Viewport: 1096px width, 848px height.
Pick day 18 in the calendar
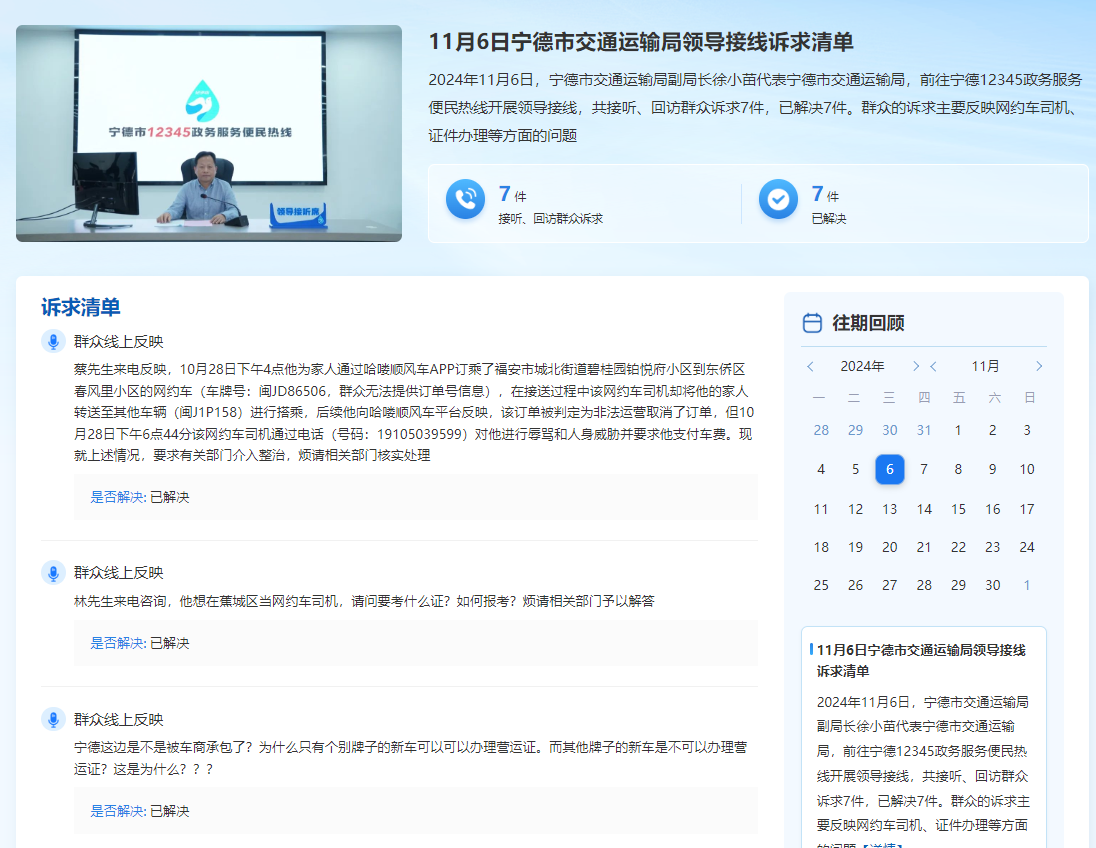821,547
